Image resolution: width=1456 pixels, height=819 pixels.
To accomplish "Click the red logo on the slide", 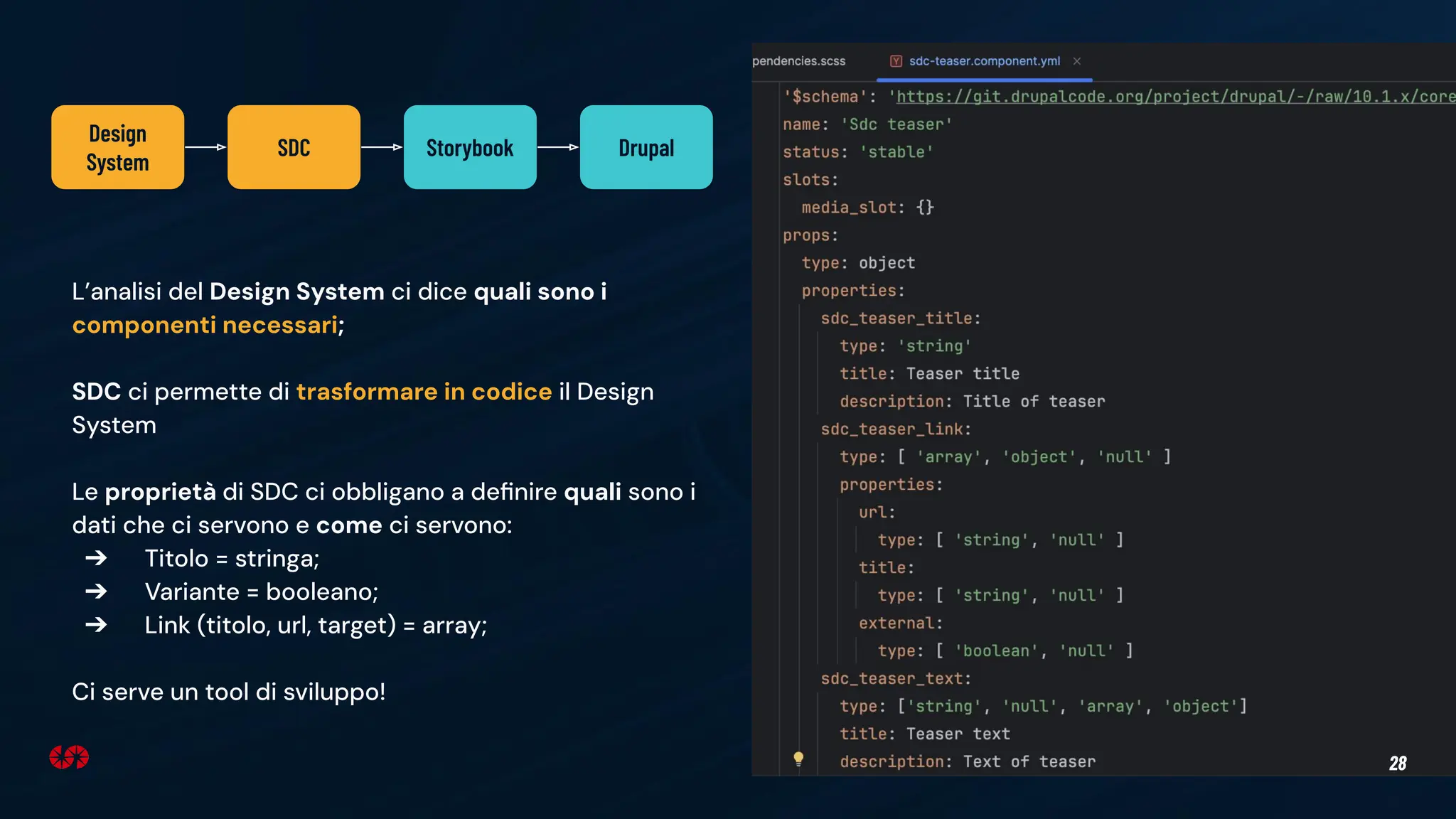I will tap(69, 757).
